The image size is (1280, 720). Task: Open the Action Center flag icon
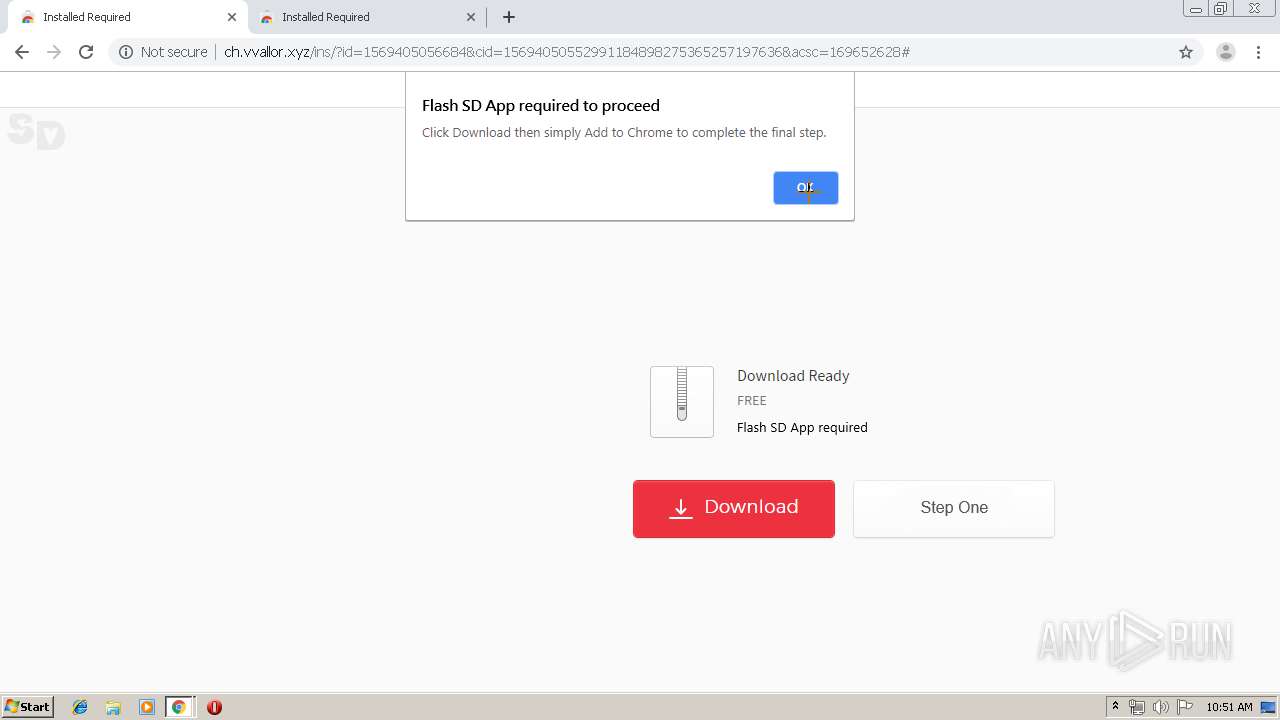coord(1185,707)
